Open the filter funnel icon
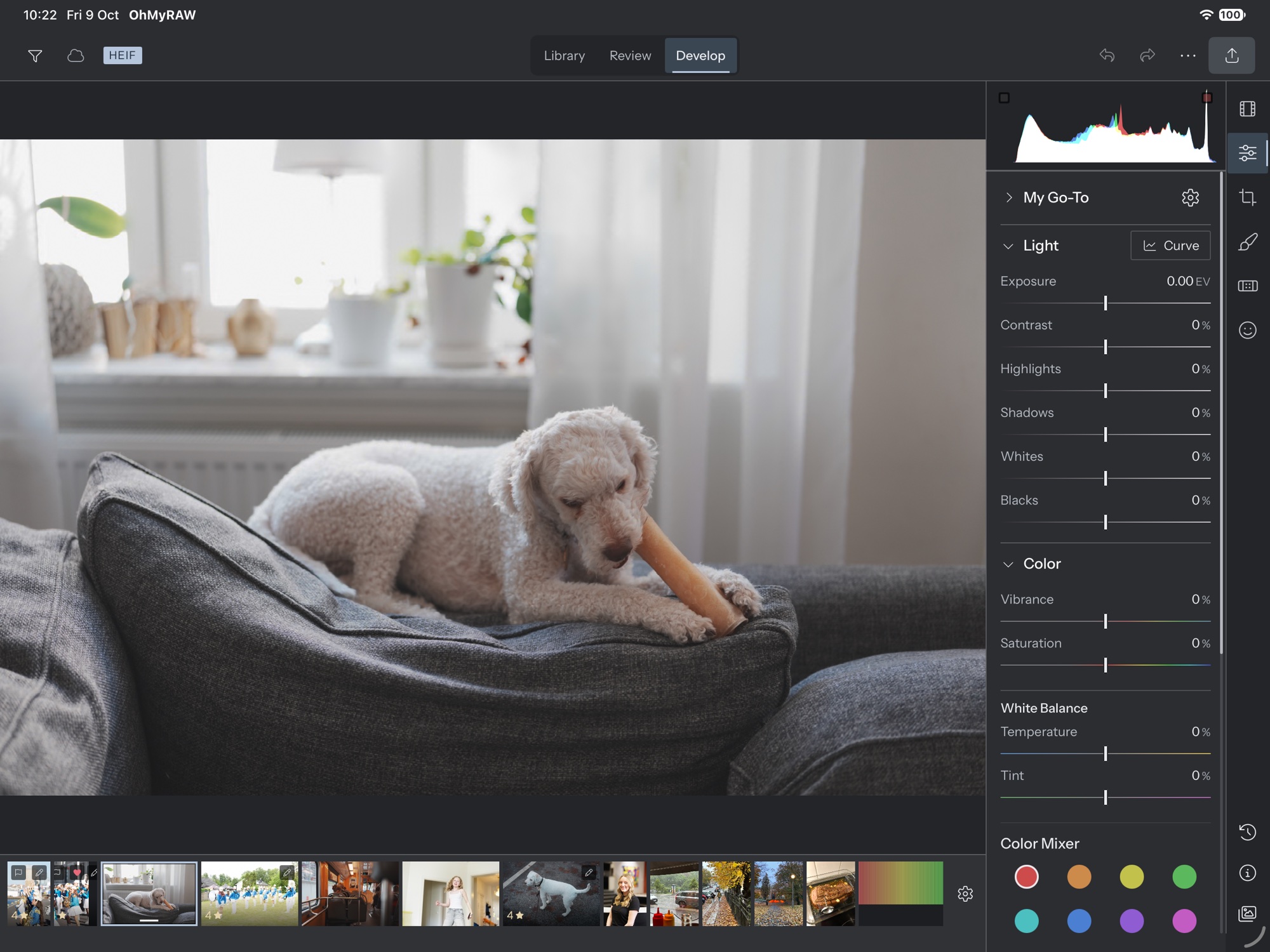The image size is (1270, 952). (x=35, y=56)
